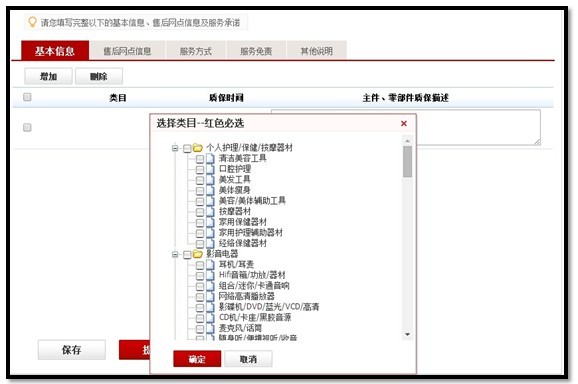Click the document icon beside 麦克风/话筒

pos(210,328)
